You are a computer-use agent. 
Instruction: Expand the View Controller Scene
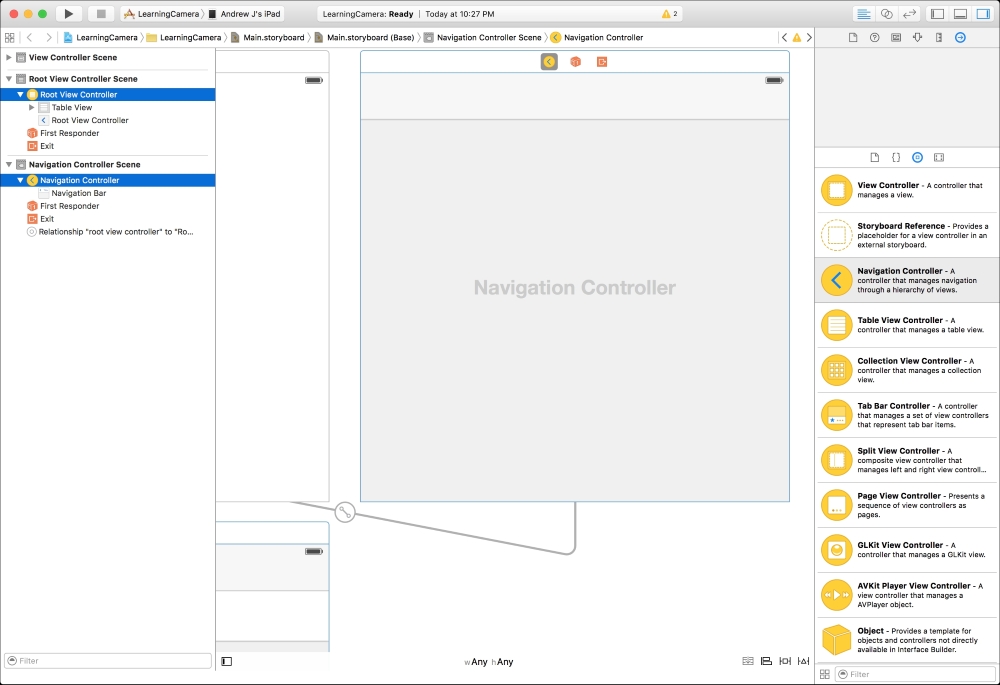pyautogui.click(x=9, y=57)
